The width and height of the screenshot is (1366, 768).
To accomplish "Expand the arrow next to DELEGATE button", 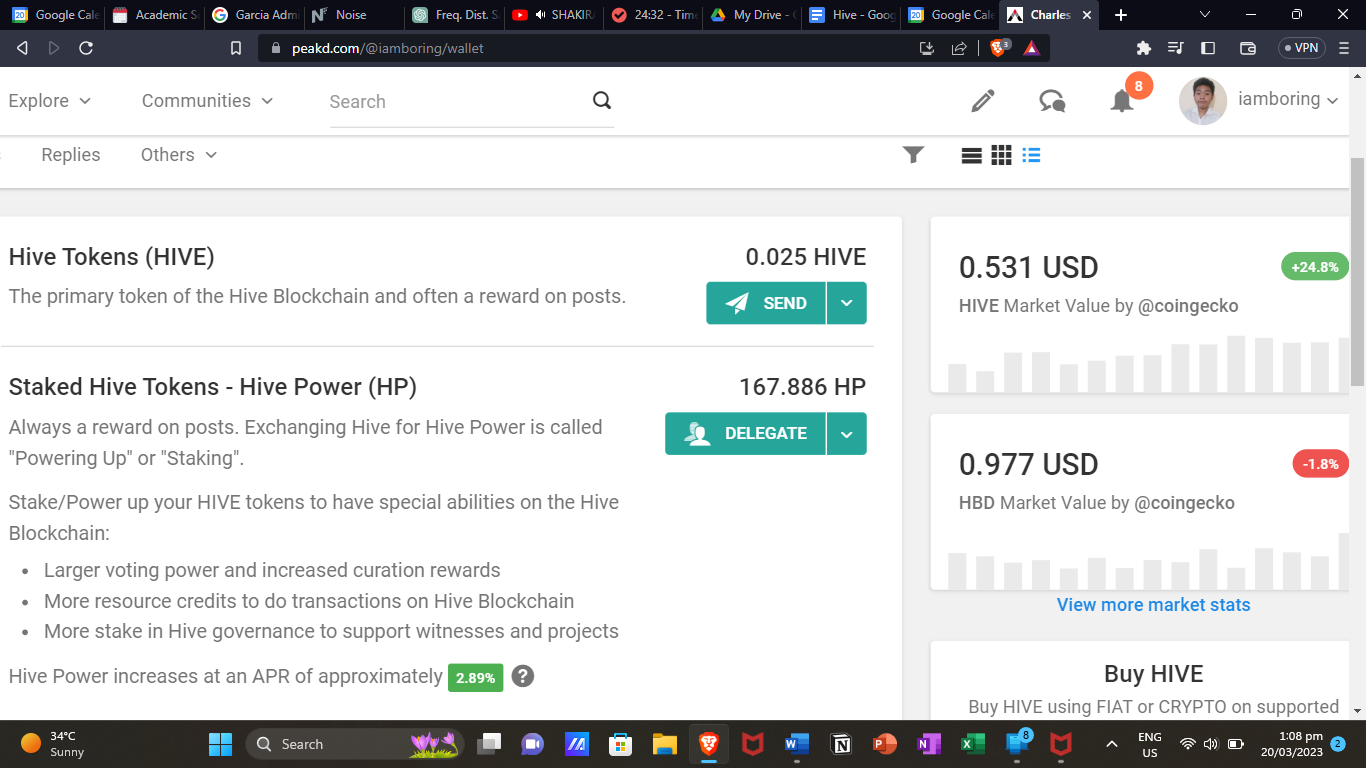I will (847, 434).
